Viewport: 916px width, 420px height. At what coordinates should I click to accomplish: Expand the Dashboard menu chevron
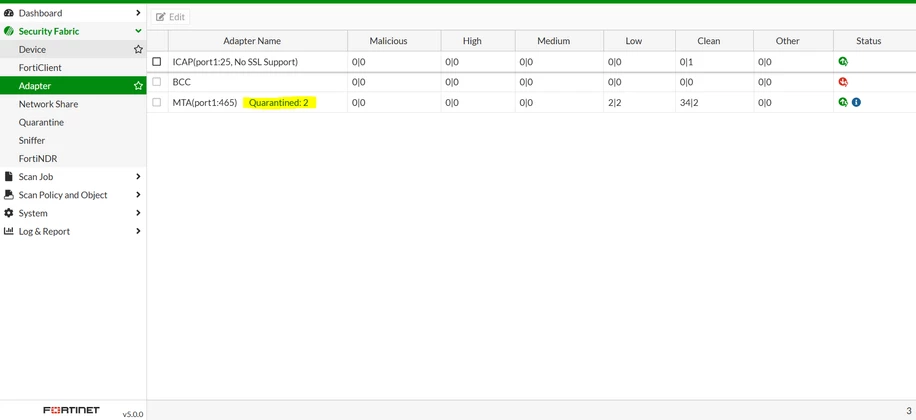138,13
